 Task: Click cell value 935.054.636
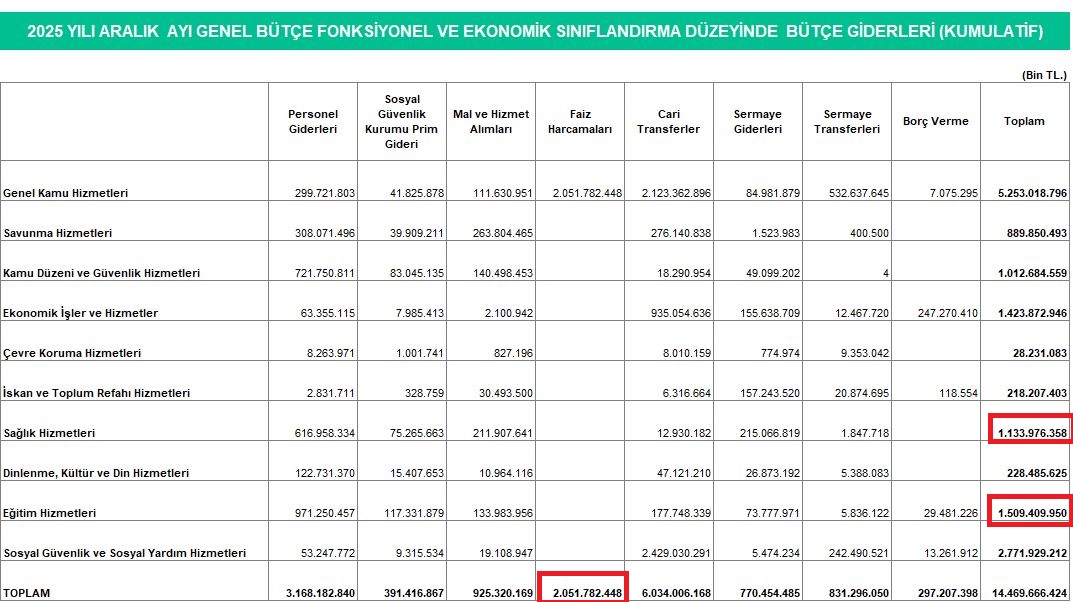pos(681,313)
